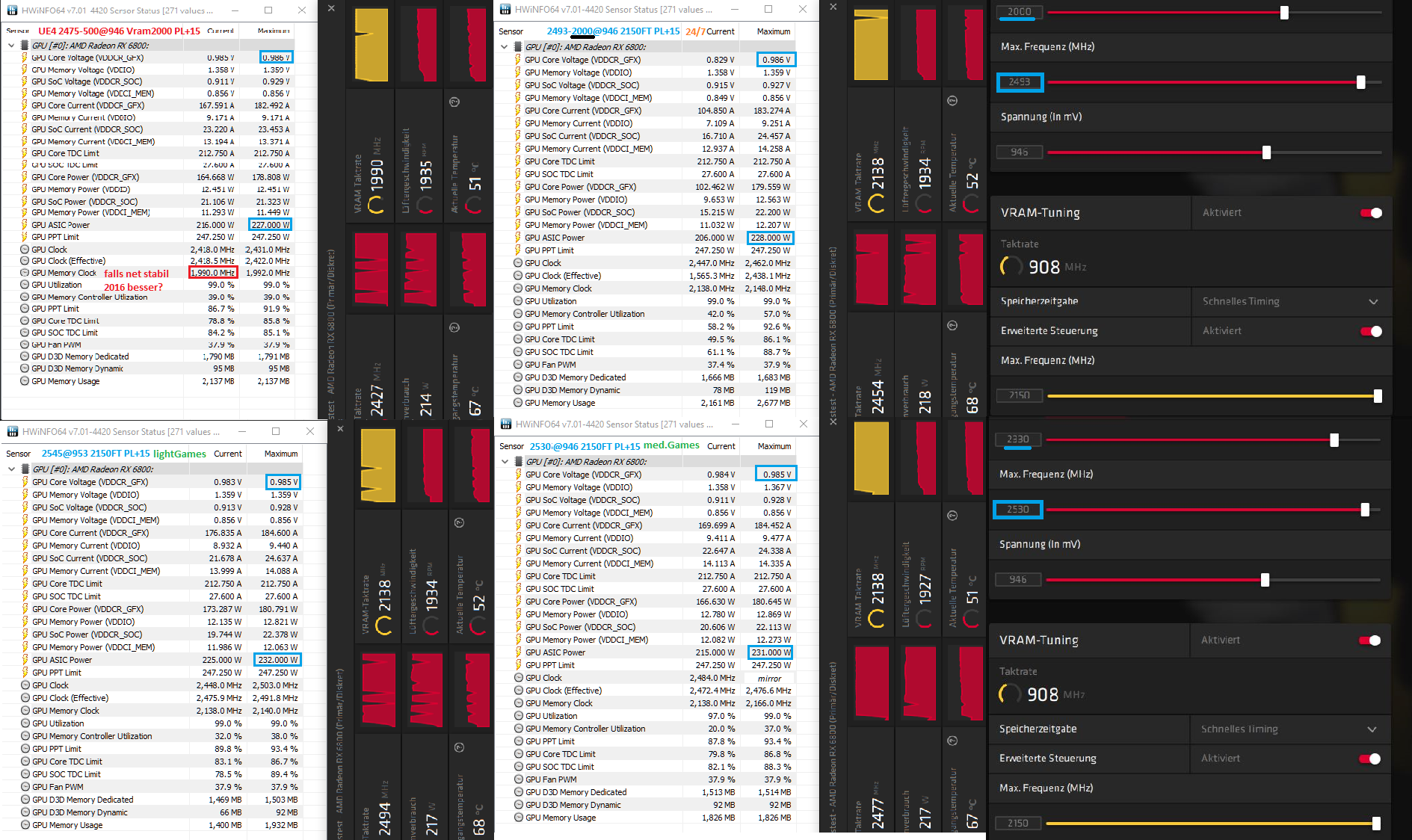Select the 231.000 W maximum value in med.Games window
The width and height of the screenshot is (1412, 840).
click(771, 652)
